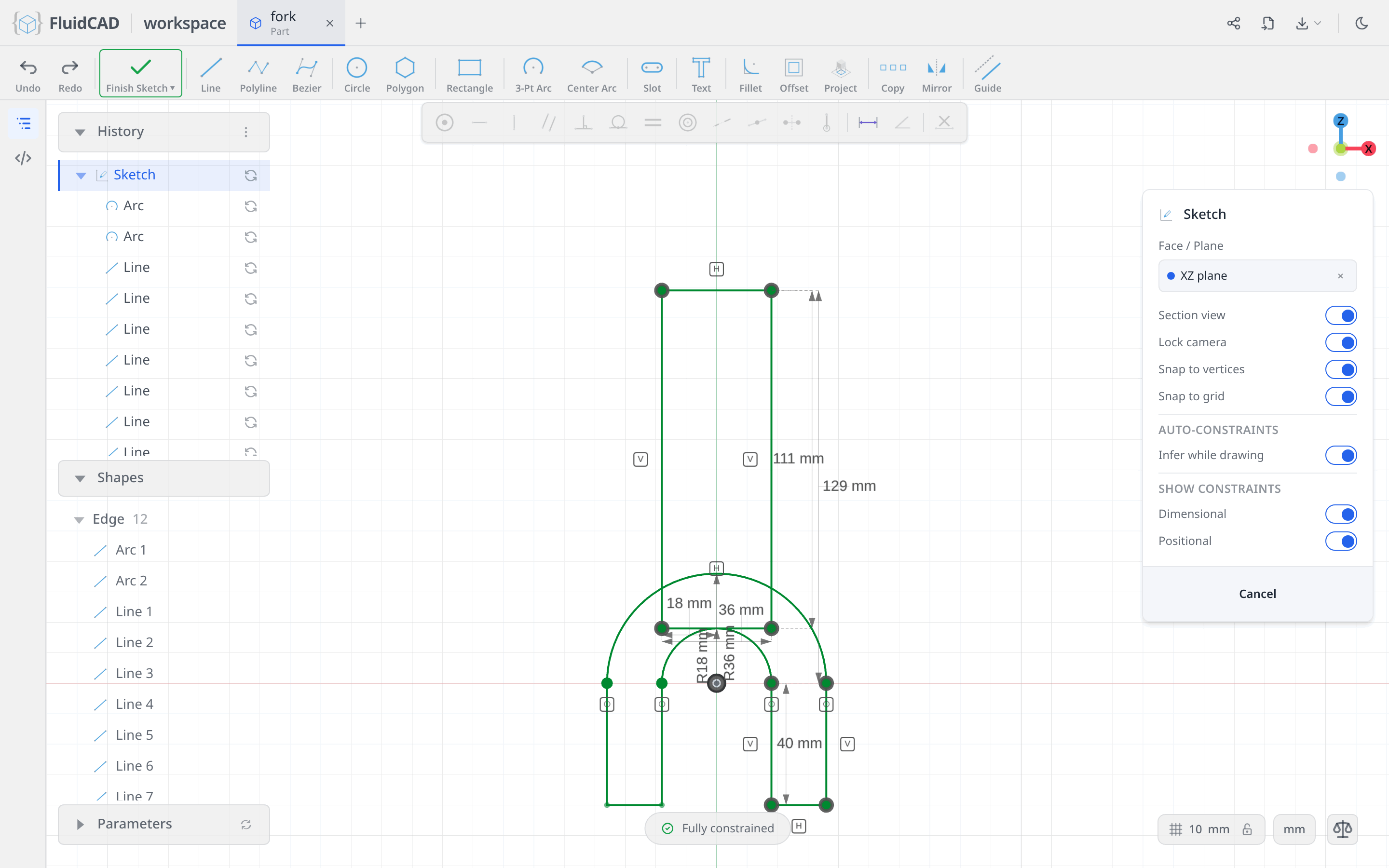Expand the Parameters panel
This screenshot has width=1389, height=868.
(x=80, y=825)
